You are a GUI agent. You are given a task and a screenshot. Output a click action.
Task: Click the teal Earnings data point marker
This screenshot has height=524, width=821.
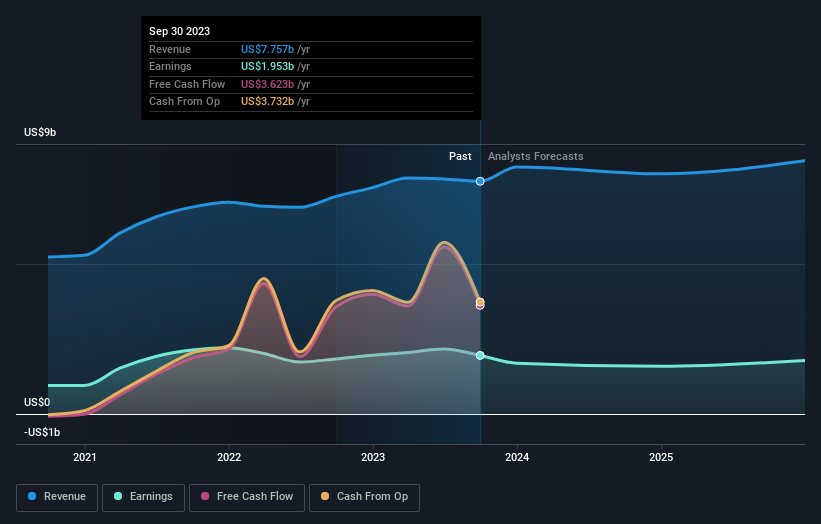pos(480,355)
